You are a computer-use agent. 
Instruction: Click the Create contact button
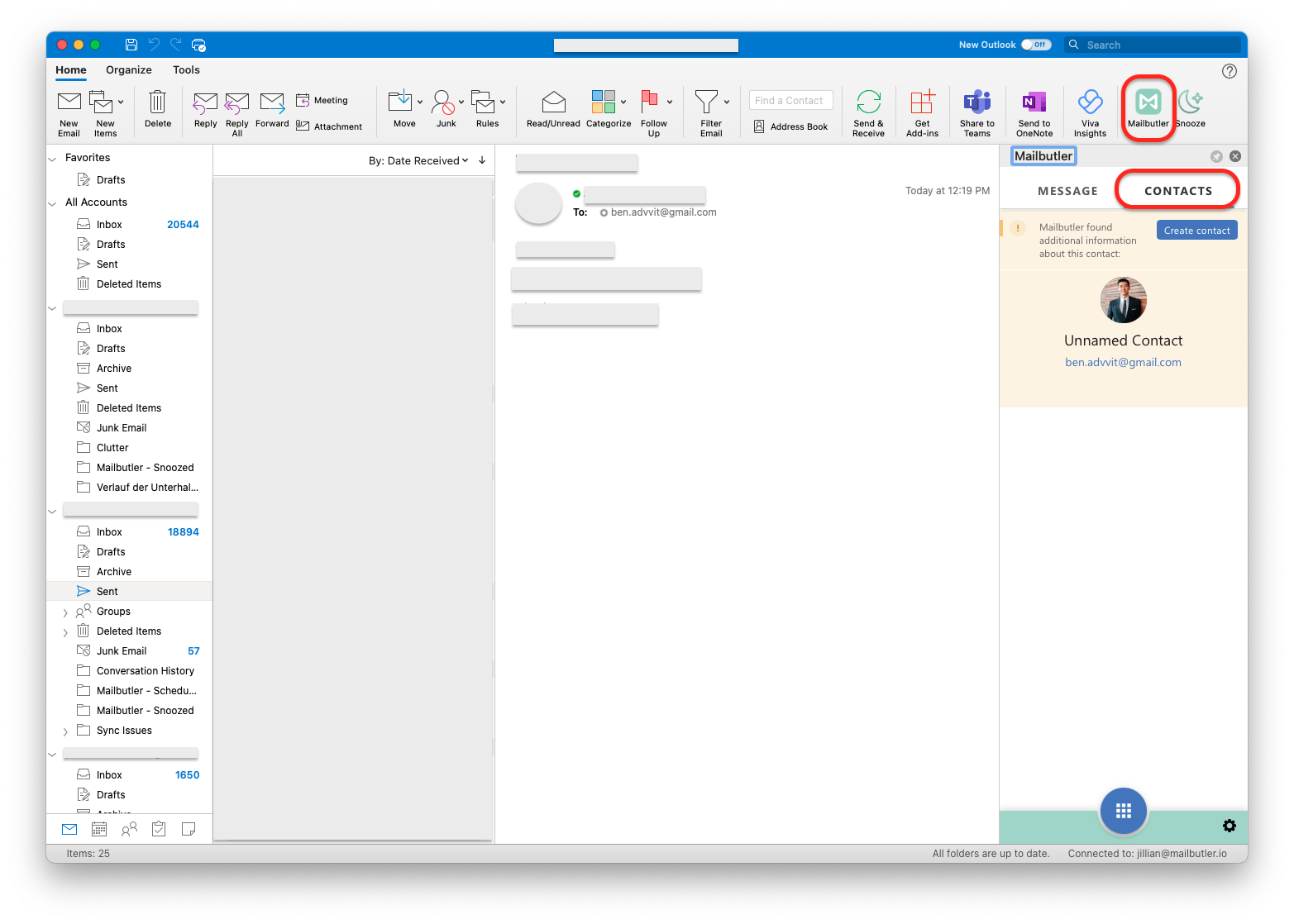(x=1196, y=231)
